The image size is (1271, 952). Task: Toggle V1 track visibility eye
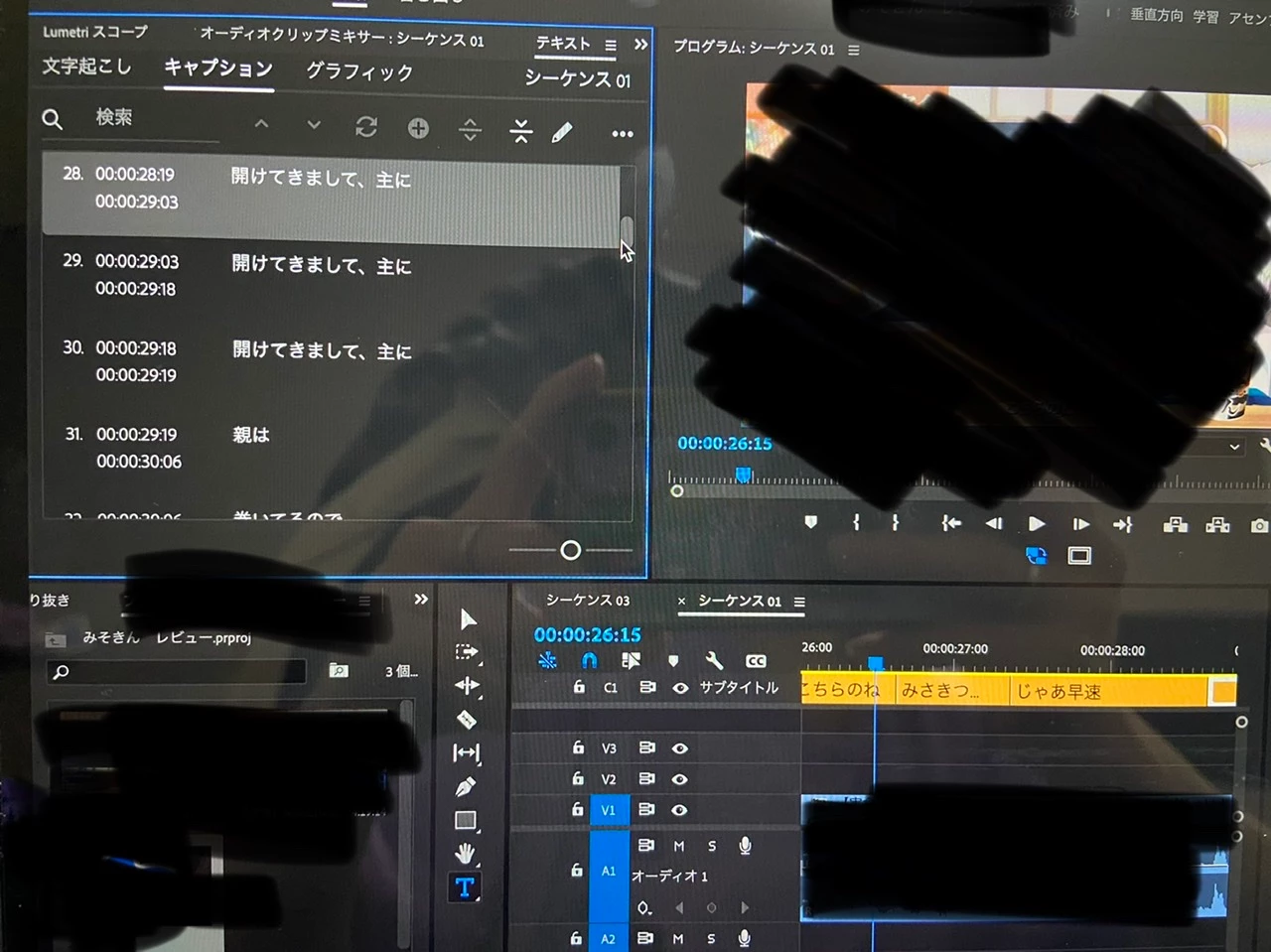[679, 810]
